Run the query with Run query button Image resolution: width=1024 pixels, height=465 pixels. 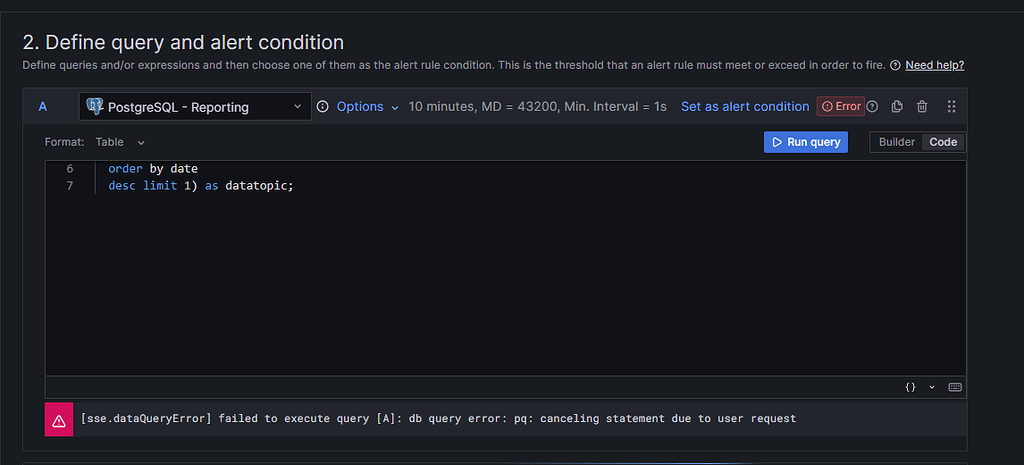pos(806,142)
